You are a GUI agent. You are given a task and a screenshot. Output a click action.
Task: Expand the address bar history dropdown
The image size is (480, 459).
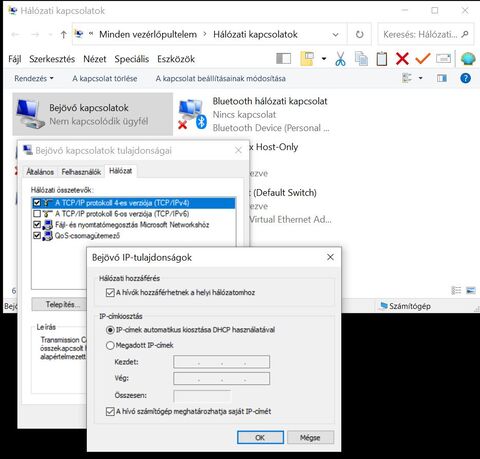[335, 34]
